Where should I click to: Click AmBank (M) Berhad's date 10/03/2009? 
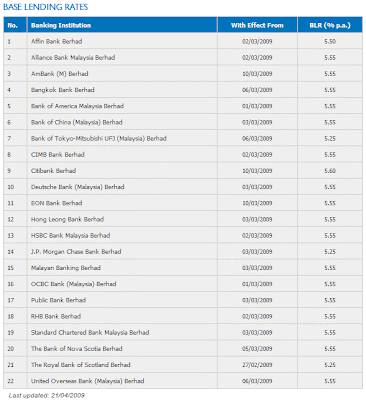[257, 74]
